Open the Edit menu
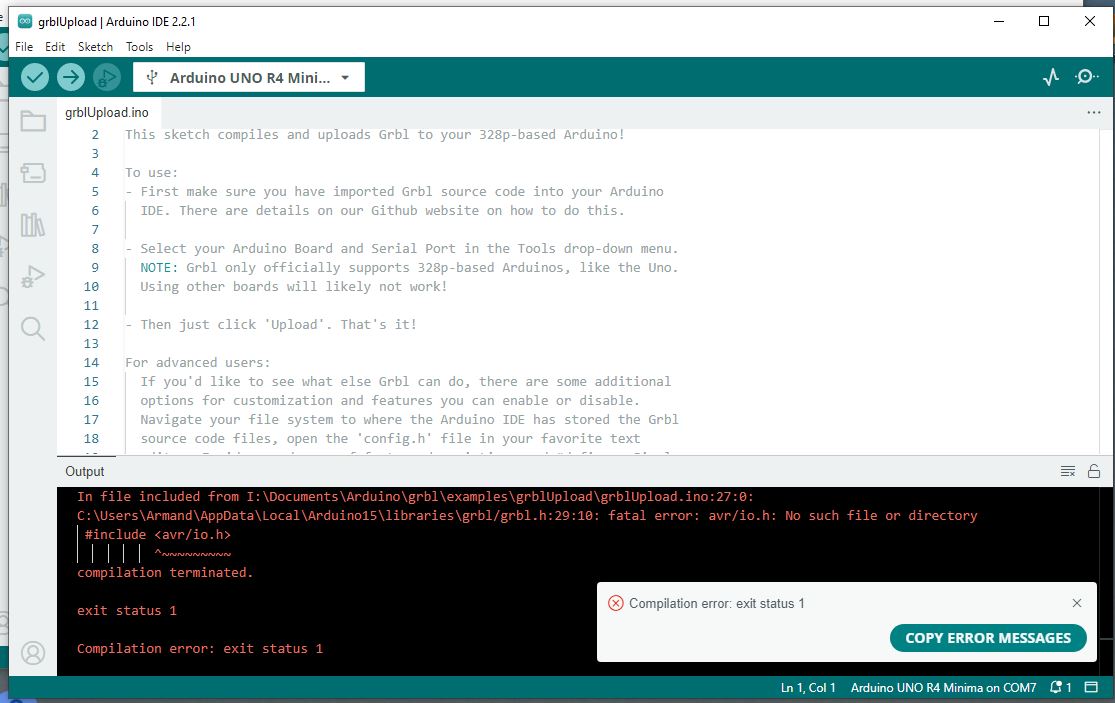 tap(55, 47)
